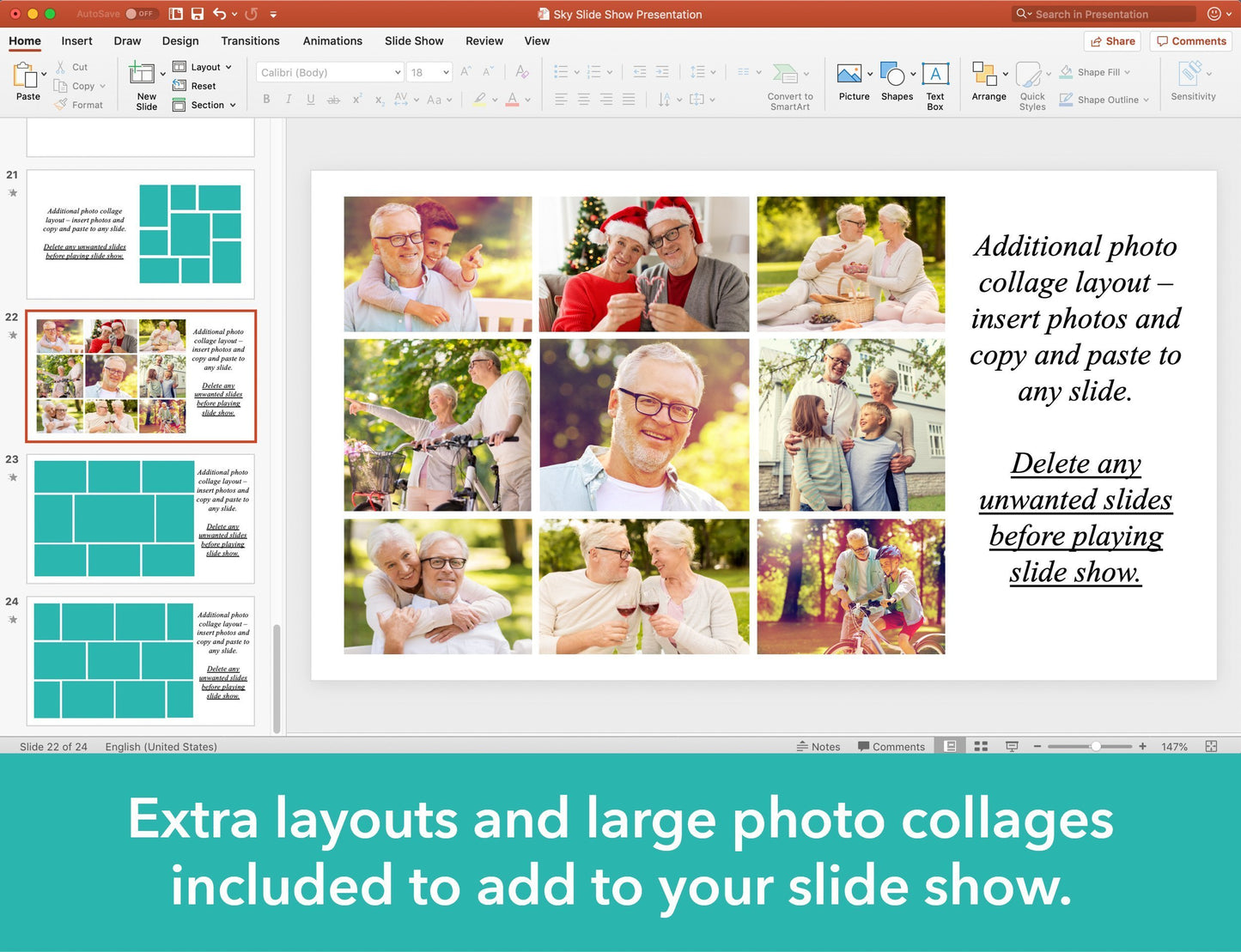
Task: Toggle bold formatting
Action: point(266,100)
